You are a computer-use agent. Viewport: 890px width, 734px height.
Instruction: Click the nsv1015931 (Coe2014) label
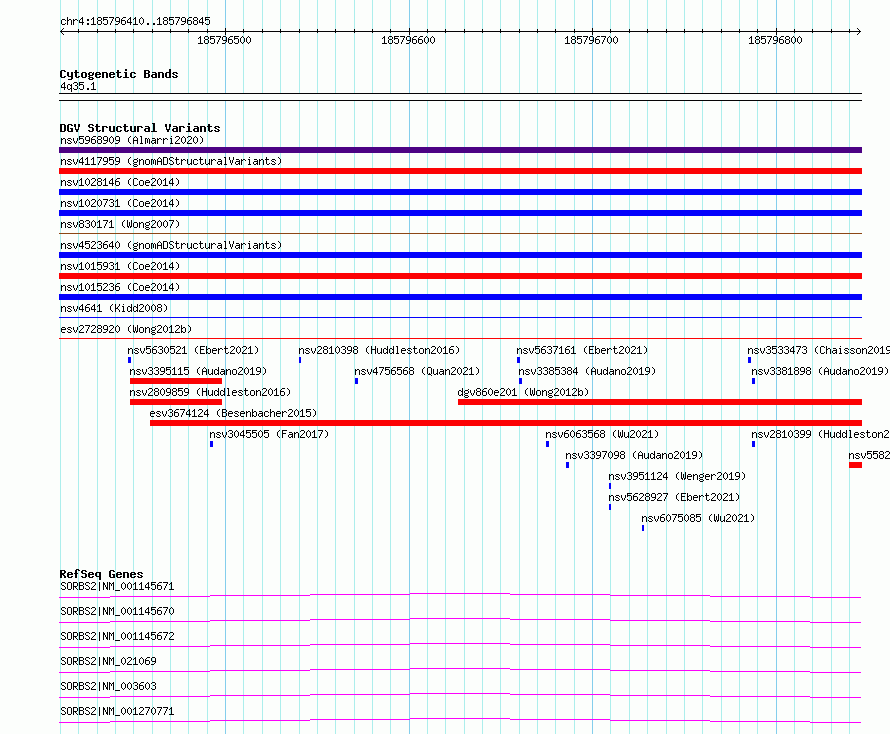[120, 266]
